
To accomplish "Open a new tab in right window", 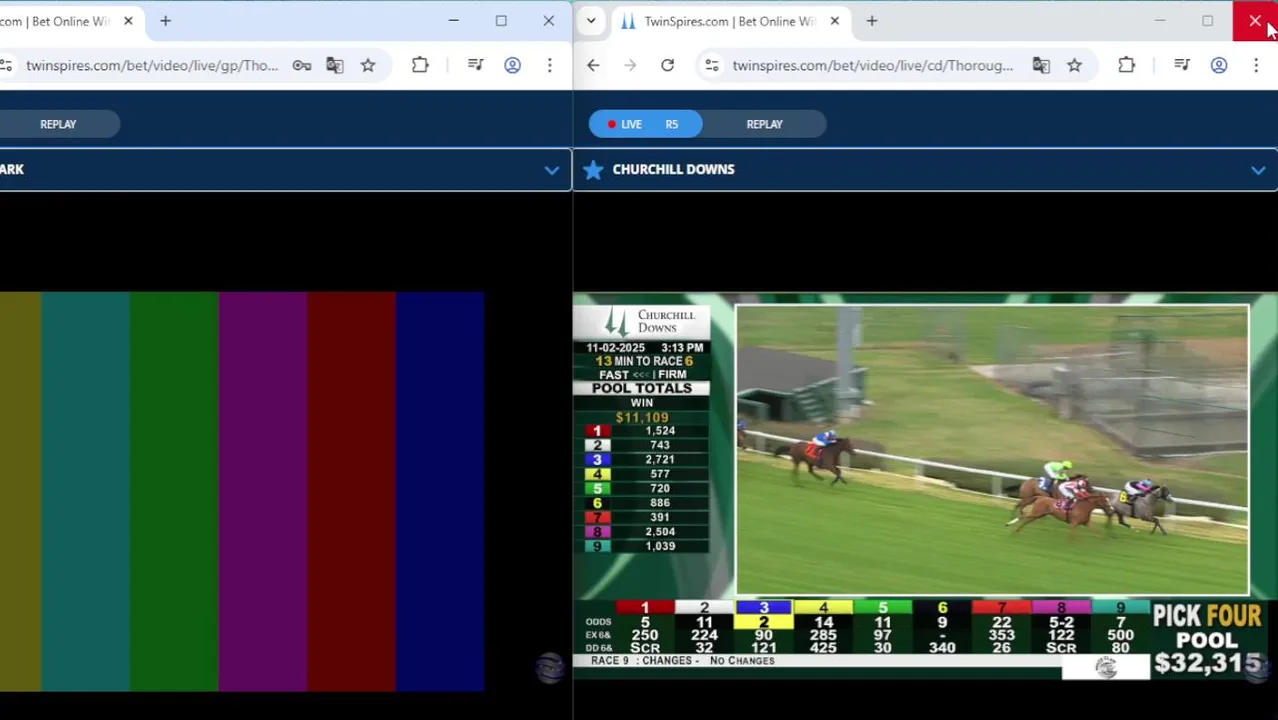I will (872, 21).
